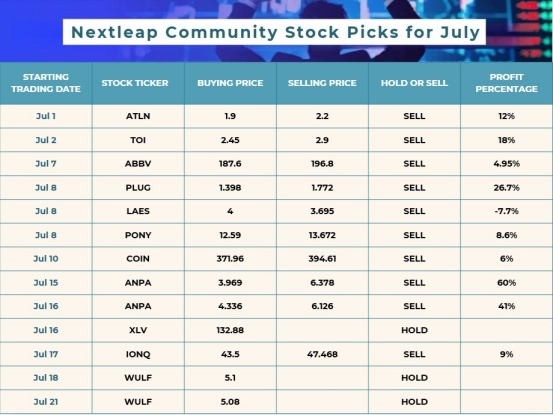The height and width of the screenshot is (415, 553).
Task: Click the Nextleap Community Stock Picks title
Action: pyautogui.click(x=275, y=32)
